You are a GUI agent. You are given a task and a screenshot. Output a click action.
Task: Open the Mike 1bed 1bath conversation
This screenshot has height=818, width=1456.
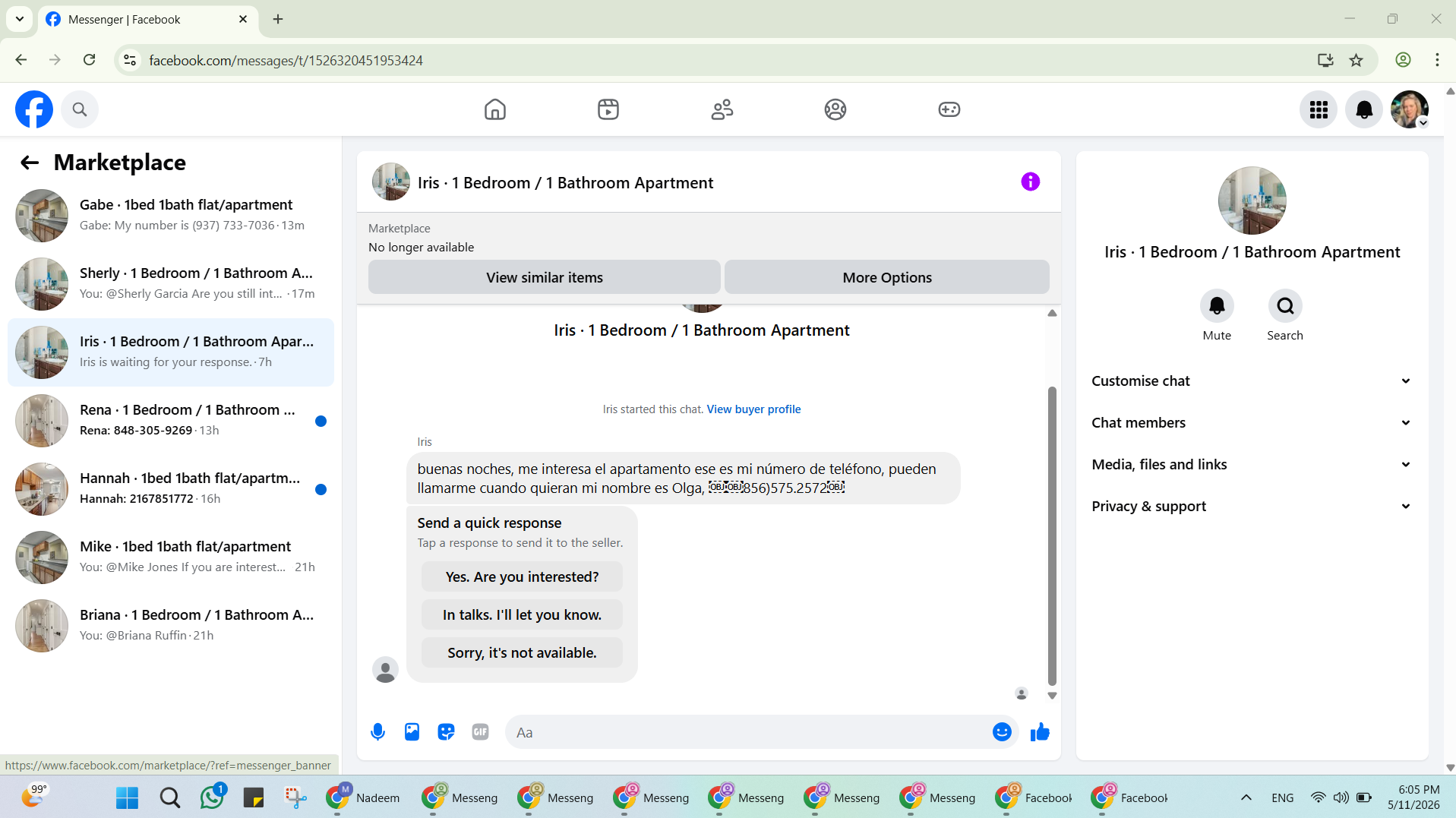tap(171, 557)
